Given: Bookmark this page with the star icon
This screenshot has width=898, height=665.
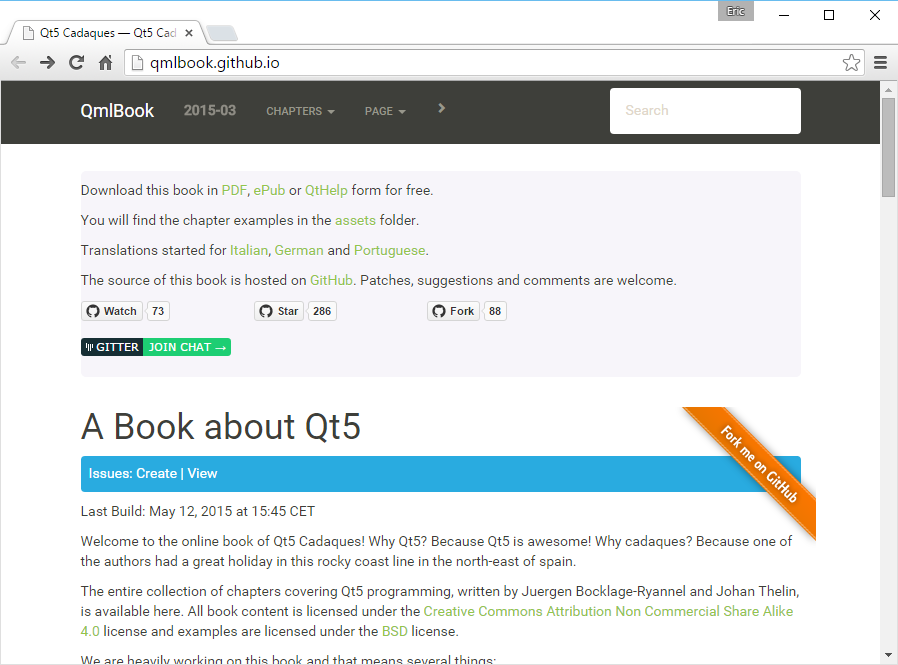Looking at the screenshot, I should pyautogui.click(x=851, y=62).
